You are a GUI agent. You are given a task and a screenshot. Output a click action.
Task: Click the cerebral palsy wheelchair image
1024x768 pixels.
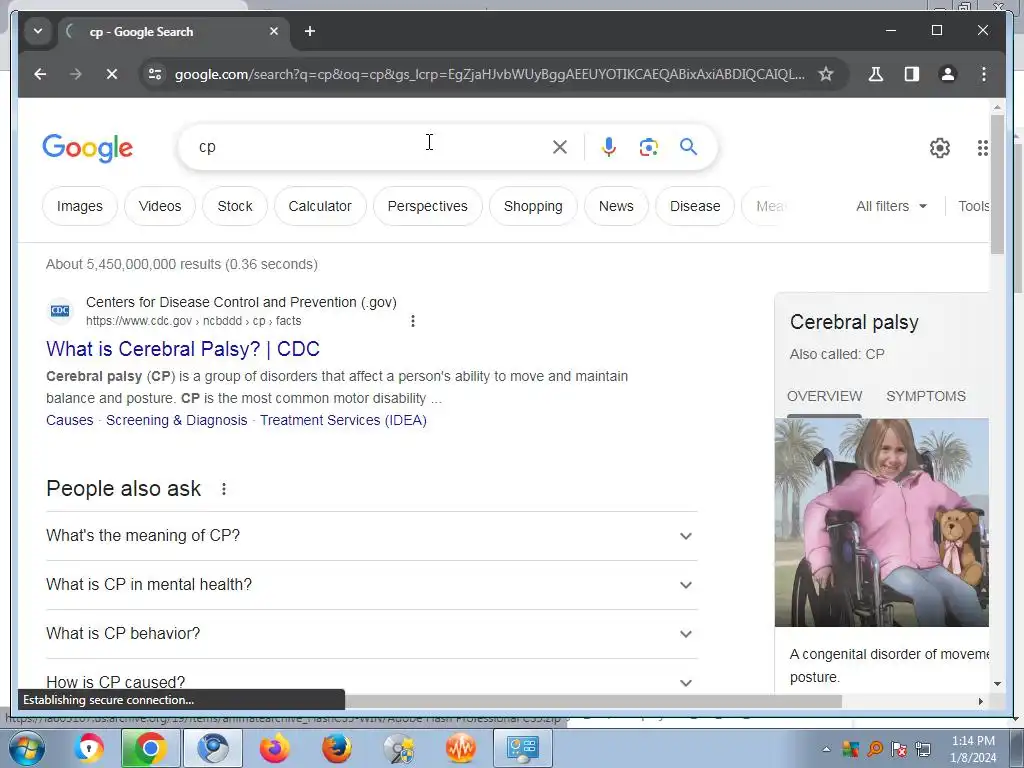tap(882, 522)
